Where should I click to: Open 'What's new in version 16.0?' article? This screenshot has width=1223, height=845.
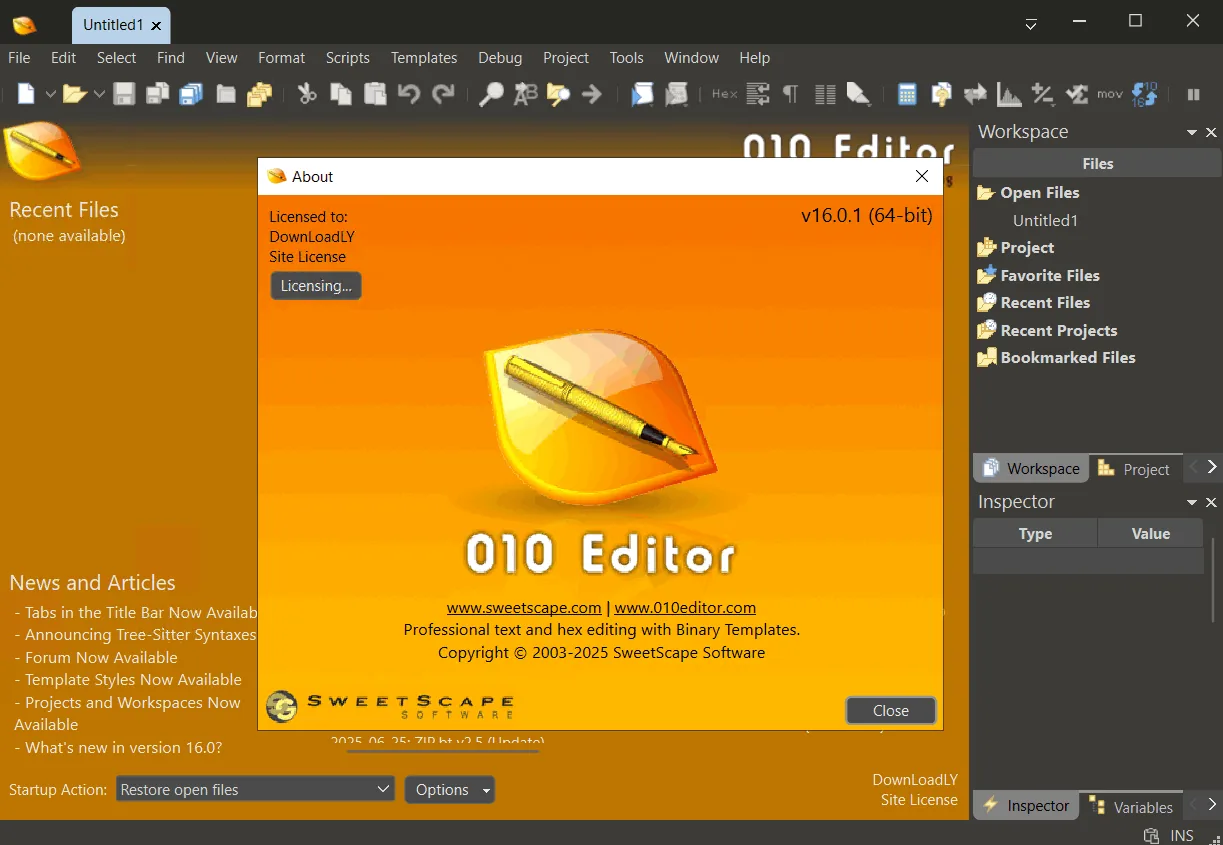[x=123, y=747]
